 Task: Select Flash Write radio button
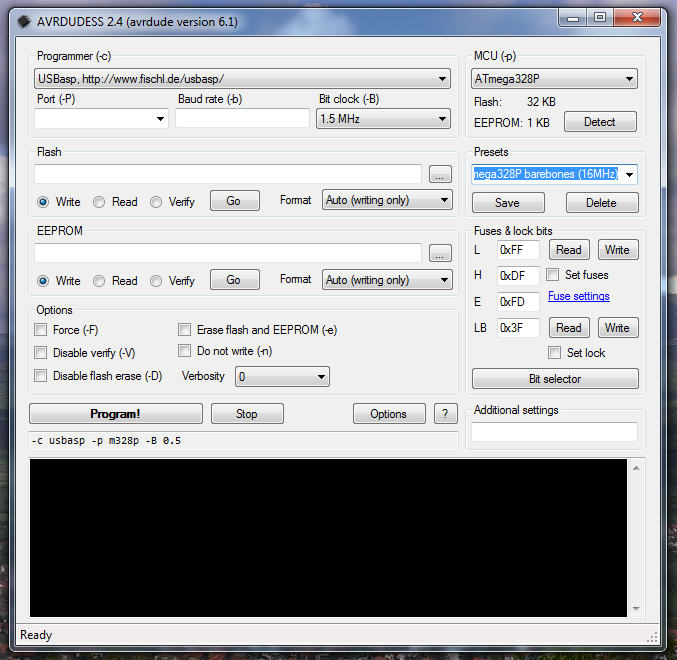tap(43, 202)
